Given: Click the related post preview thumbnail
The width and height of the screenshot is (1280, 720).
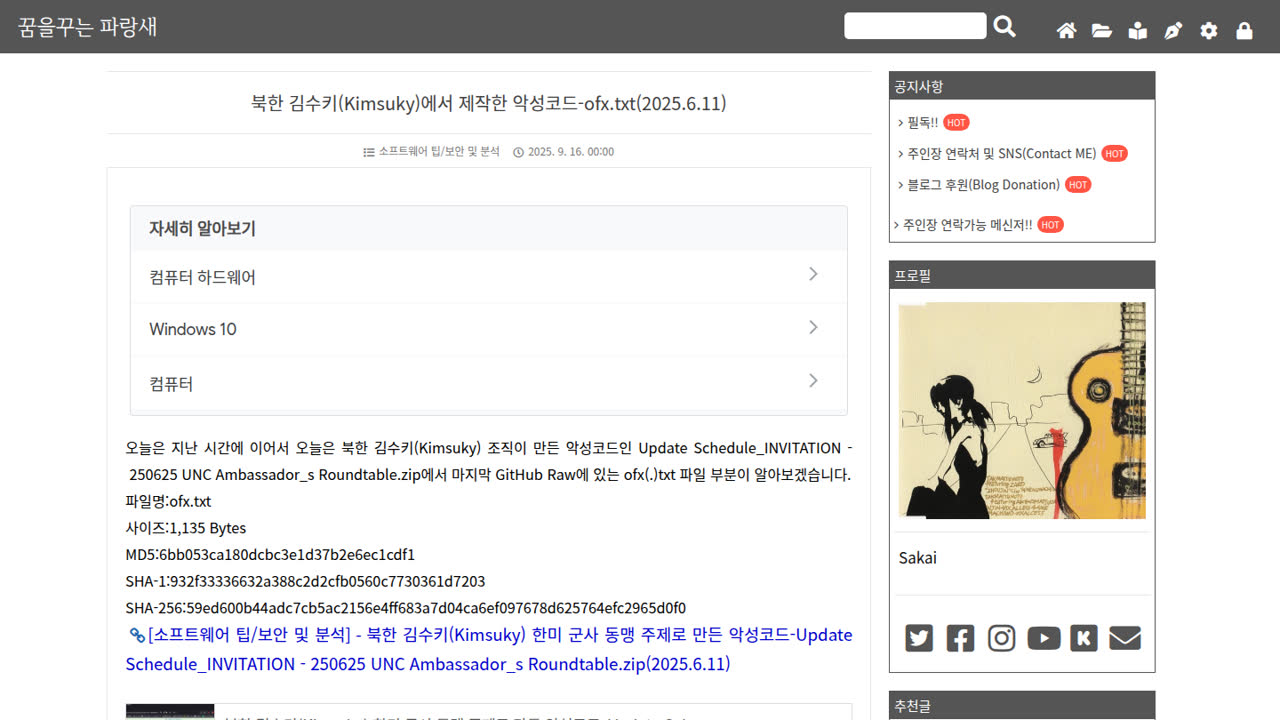Looking at the screenshot, I should coord(170,712).
